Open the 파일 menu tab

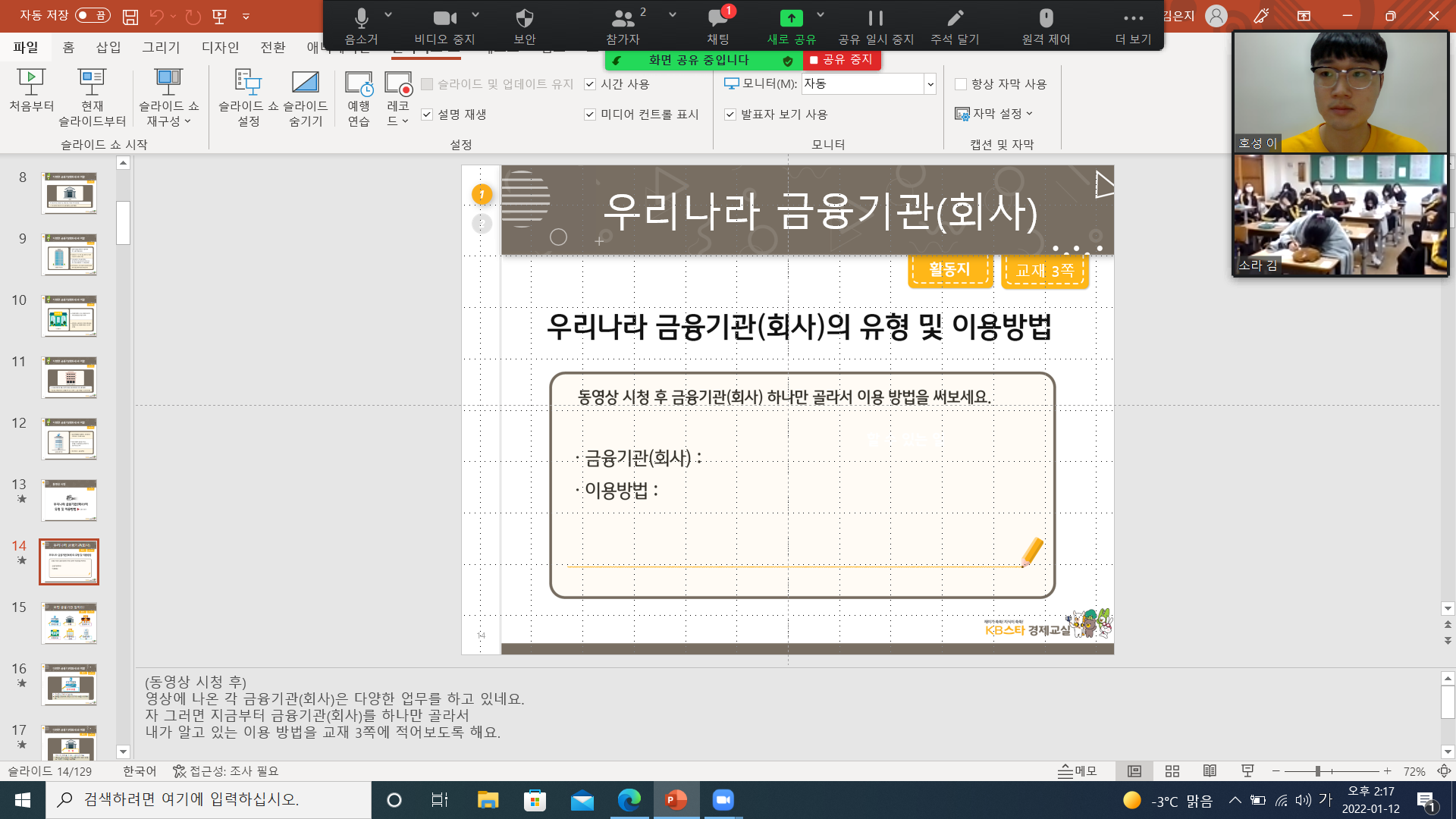(x=25, y=47)
